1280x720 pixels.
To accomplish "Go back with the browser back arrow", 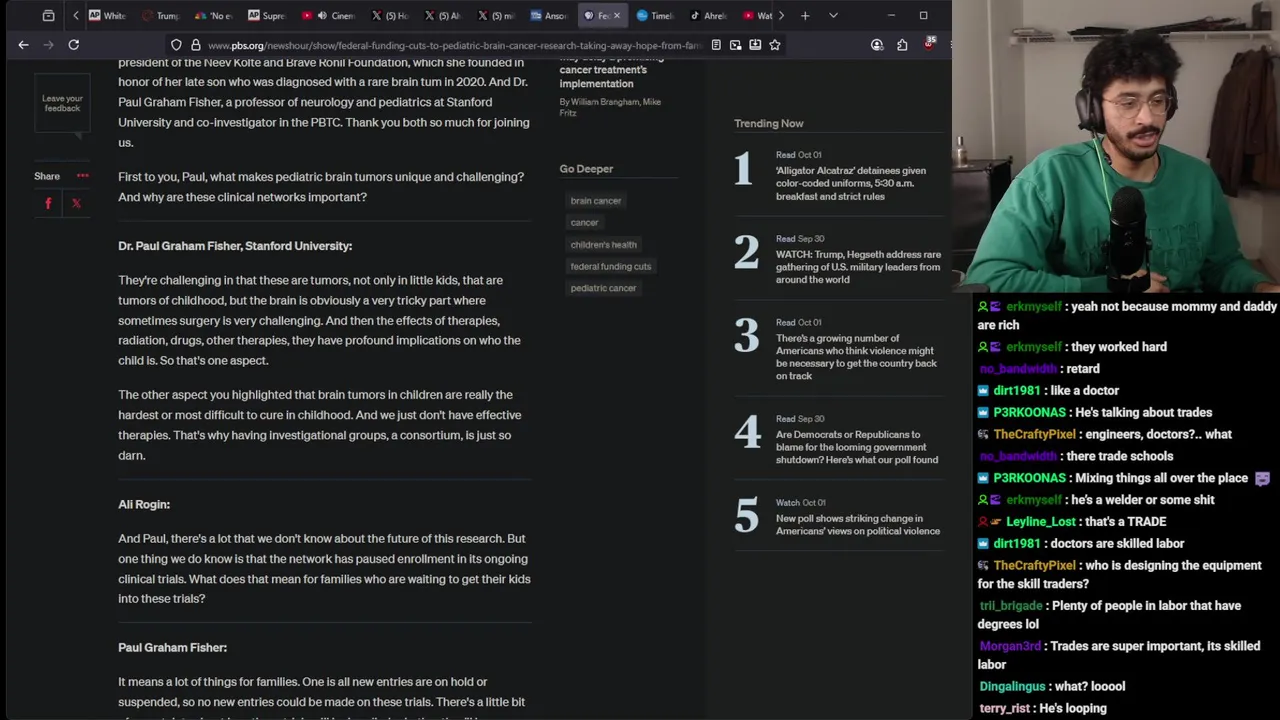I will pos(23,45).
